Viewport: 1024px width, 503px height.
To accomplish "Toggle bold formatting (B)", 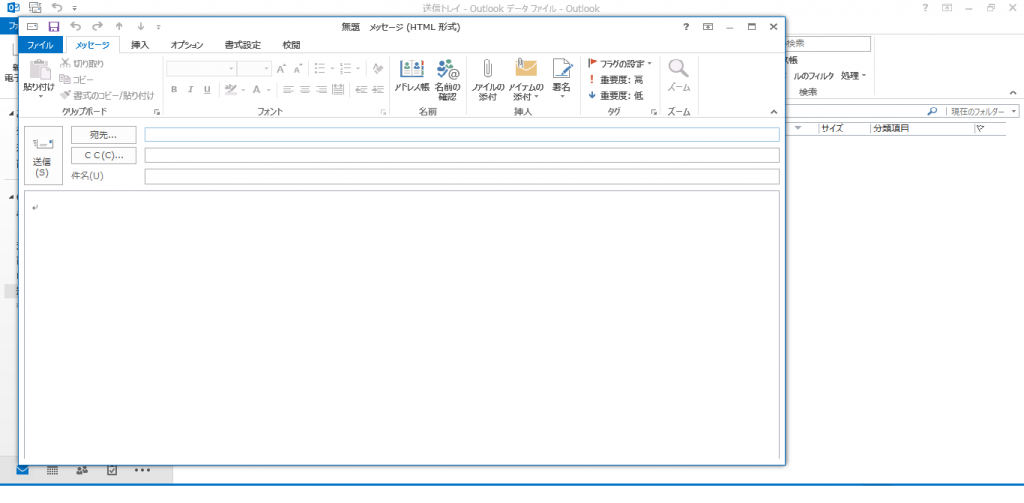I will (x=174, y=89).
